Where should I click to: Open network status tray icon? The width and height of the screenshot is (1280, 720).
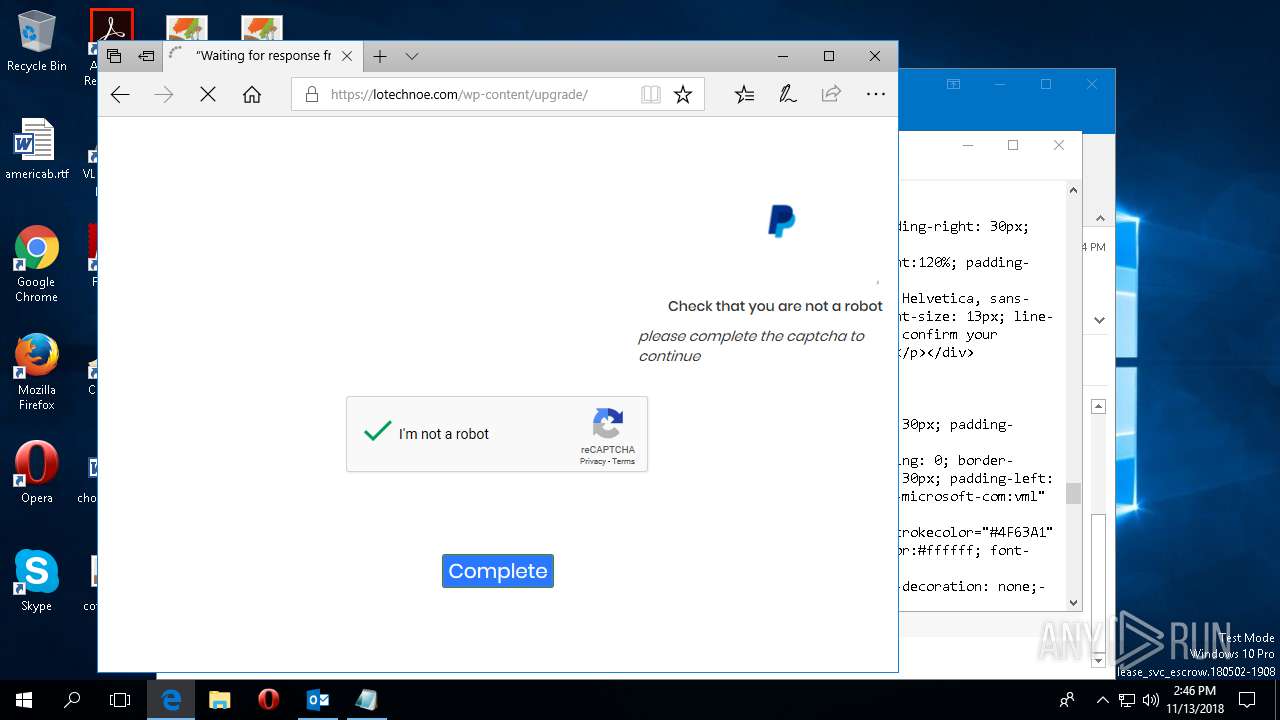click(x=1128, y=700)
